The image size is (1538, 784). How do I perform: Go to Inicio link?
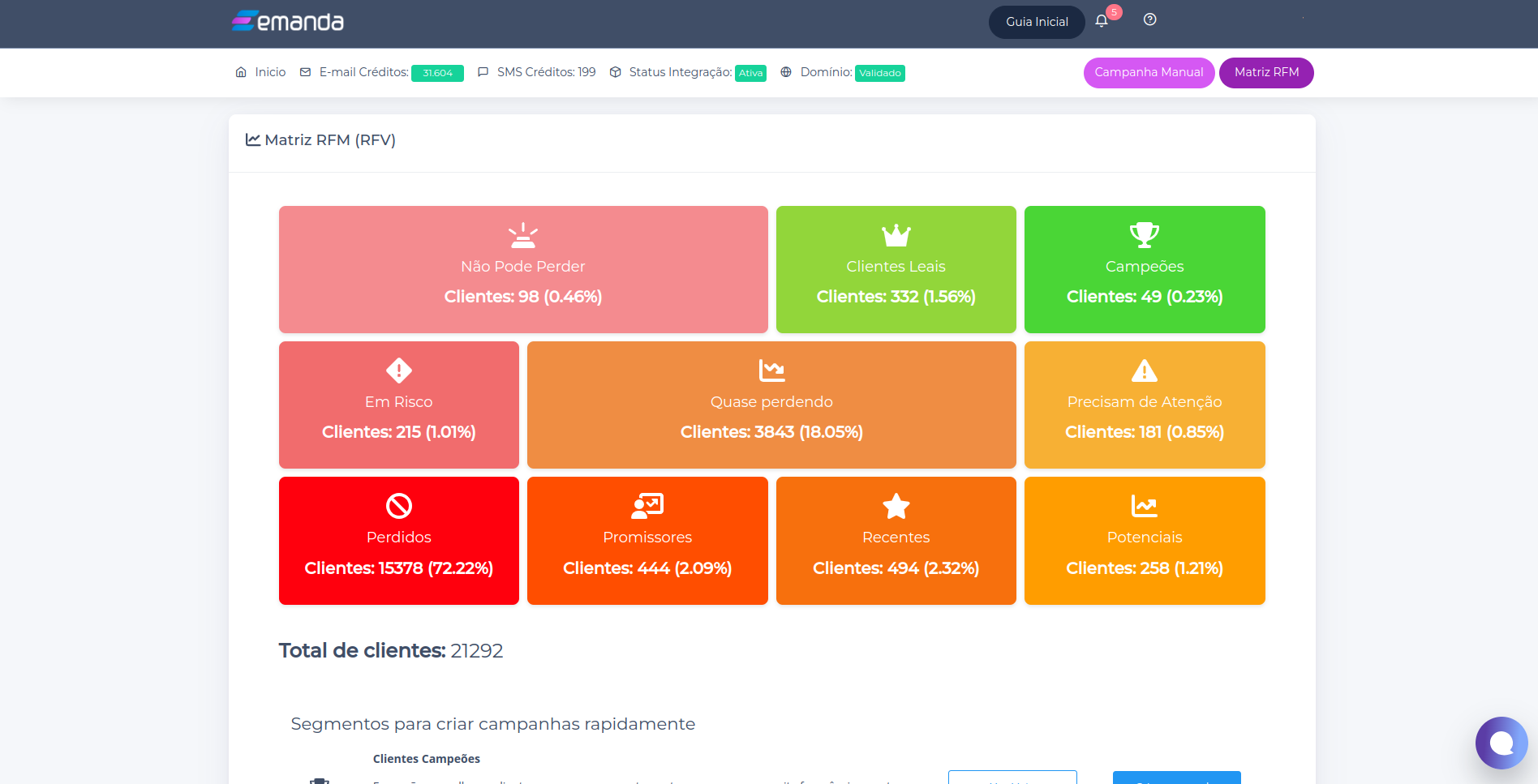(x=270, y=72)
